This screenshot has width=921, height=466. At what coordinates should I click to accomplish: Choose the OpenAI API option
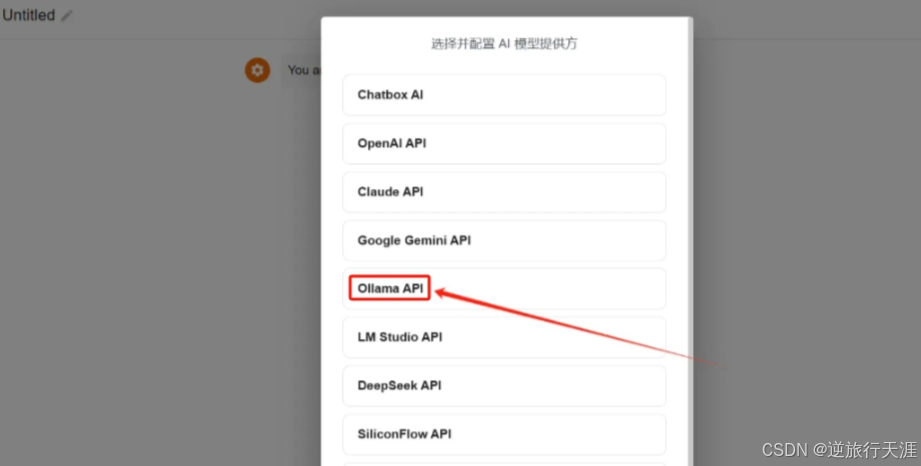[x=504, y=143]
